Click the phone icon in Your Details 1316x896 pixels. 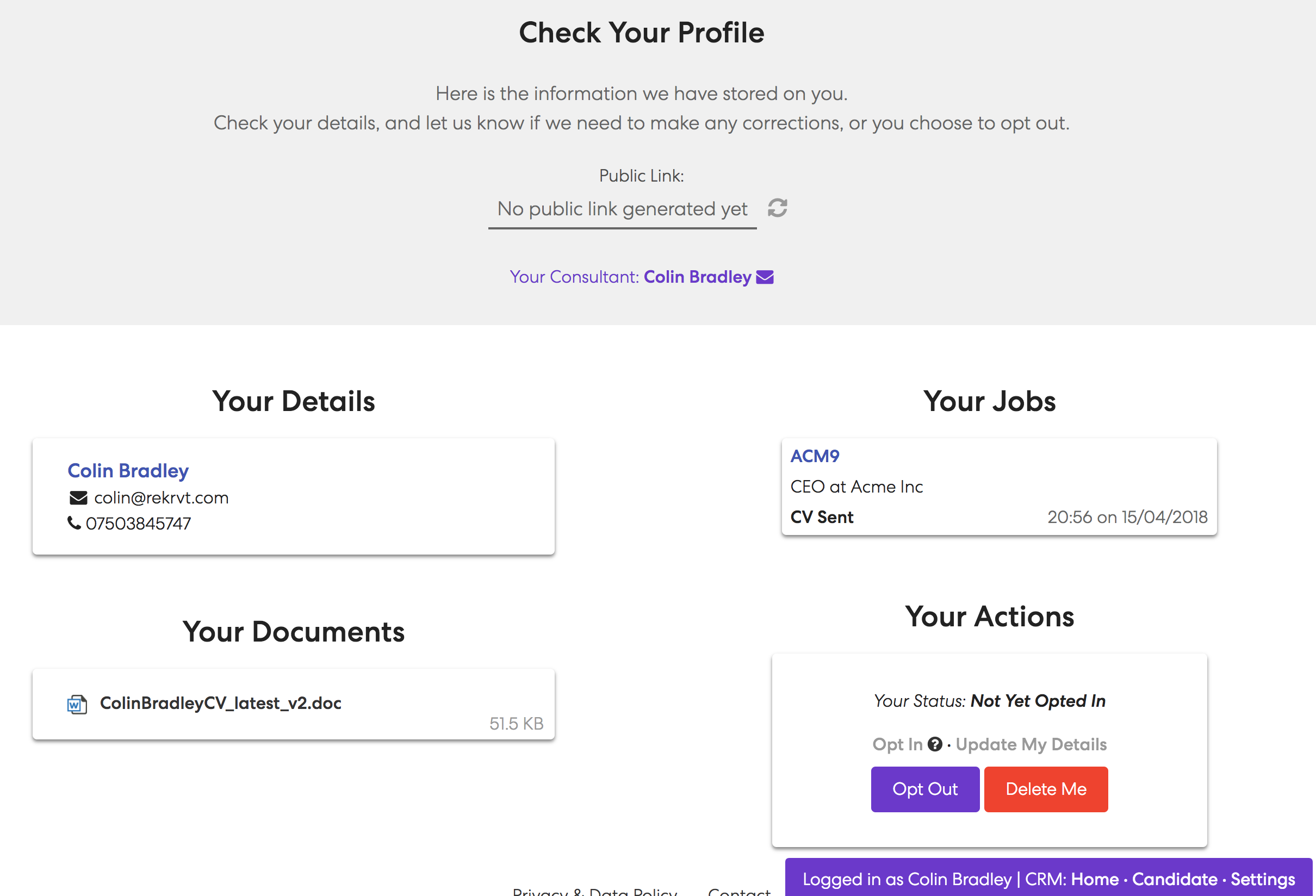coord(73,523)
